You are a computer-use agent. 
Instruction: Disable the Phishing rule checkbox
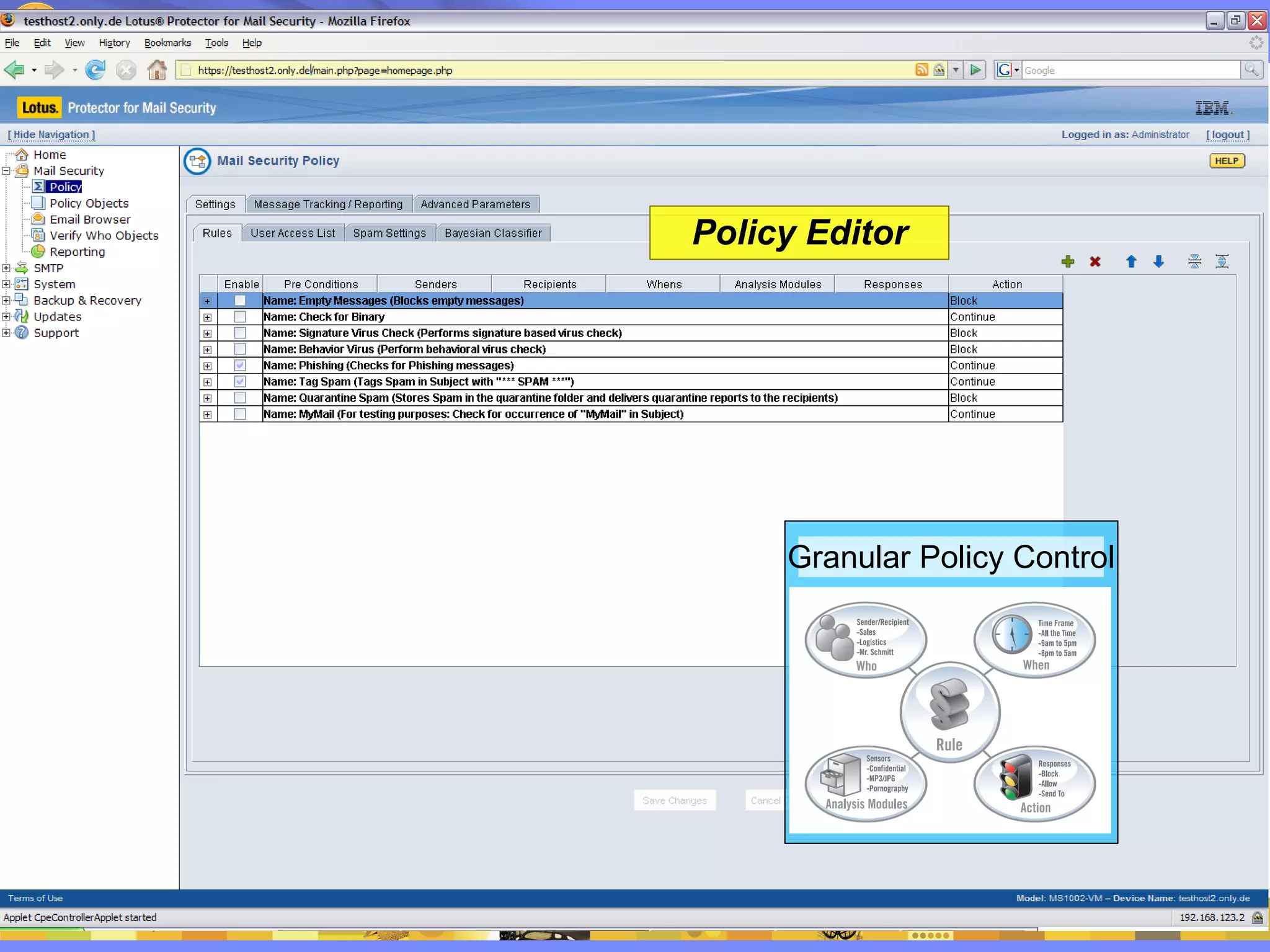tap(240, 365)
